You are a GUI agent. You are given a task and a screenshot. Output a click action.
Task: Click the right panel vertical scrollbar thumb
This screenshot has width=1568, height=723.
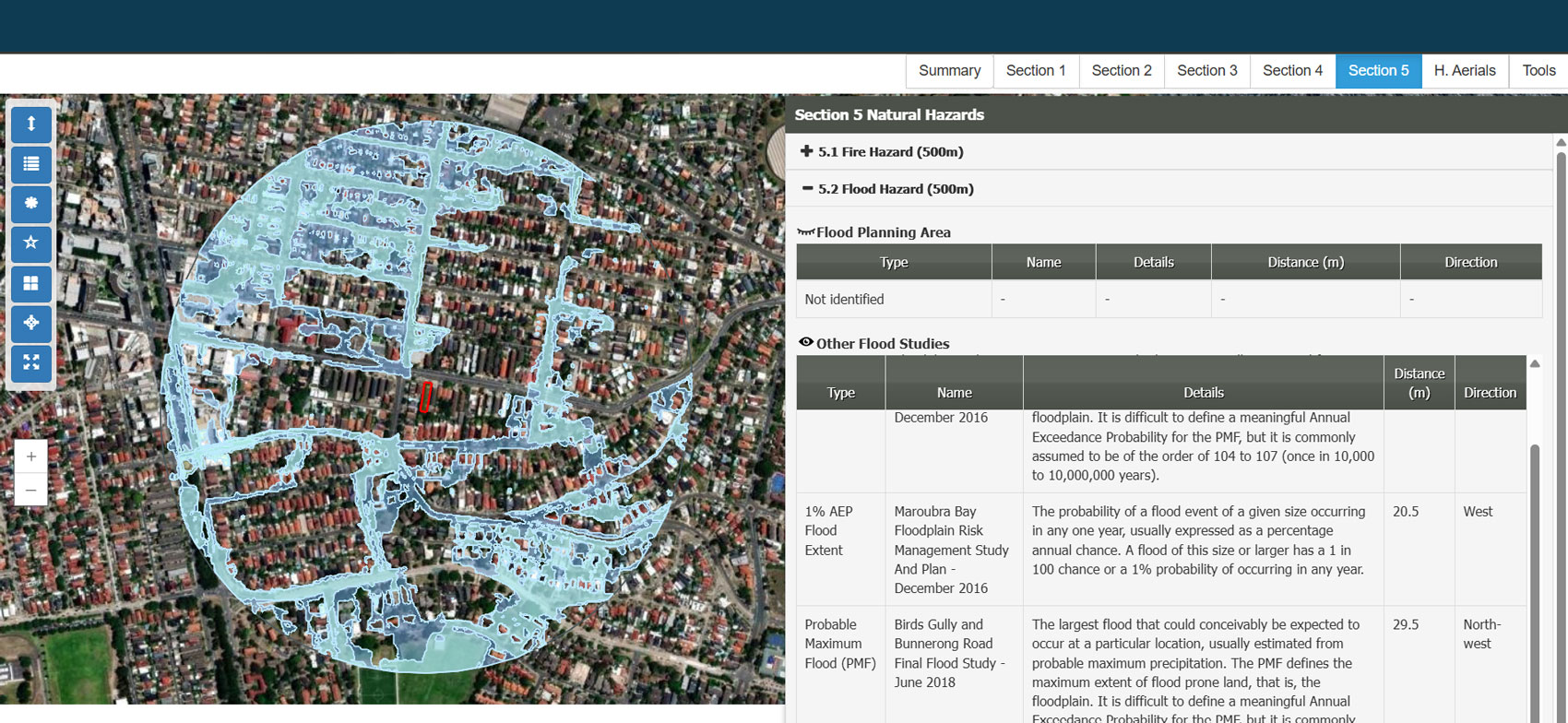tap(1561, 433)
